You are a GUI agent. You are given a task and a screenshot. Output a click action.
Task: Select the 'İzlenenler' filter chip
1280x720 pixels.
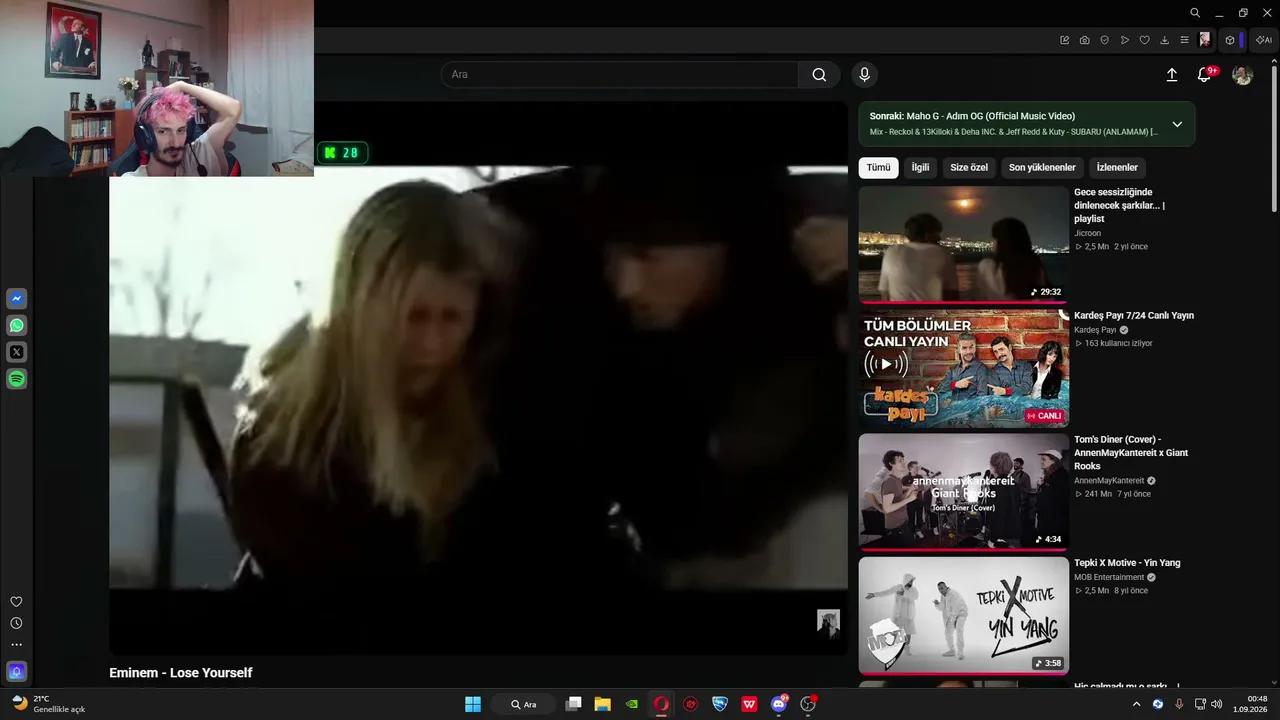click(x=1117, y=168)
